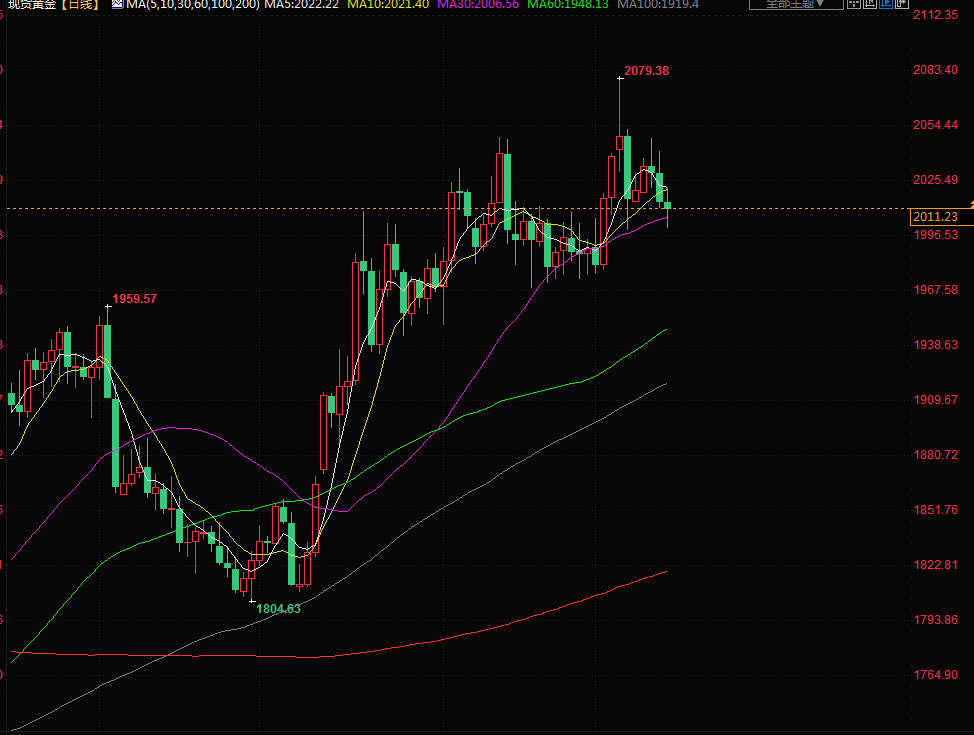
Task: Click the high price label 2079.38
Action: tap(647, 71)
